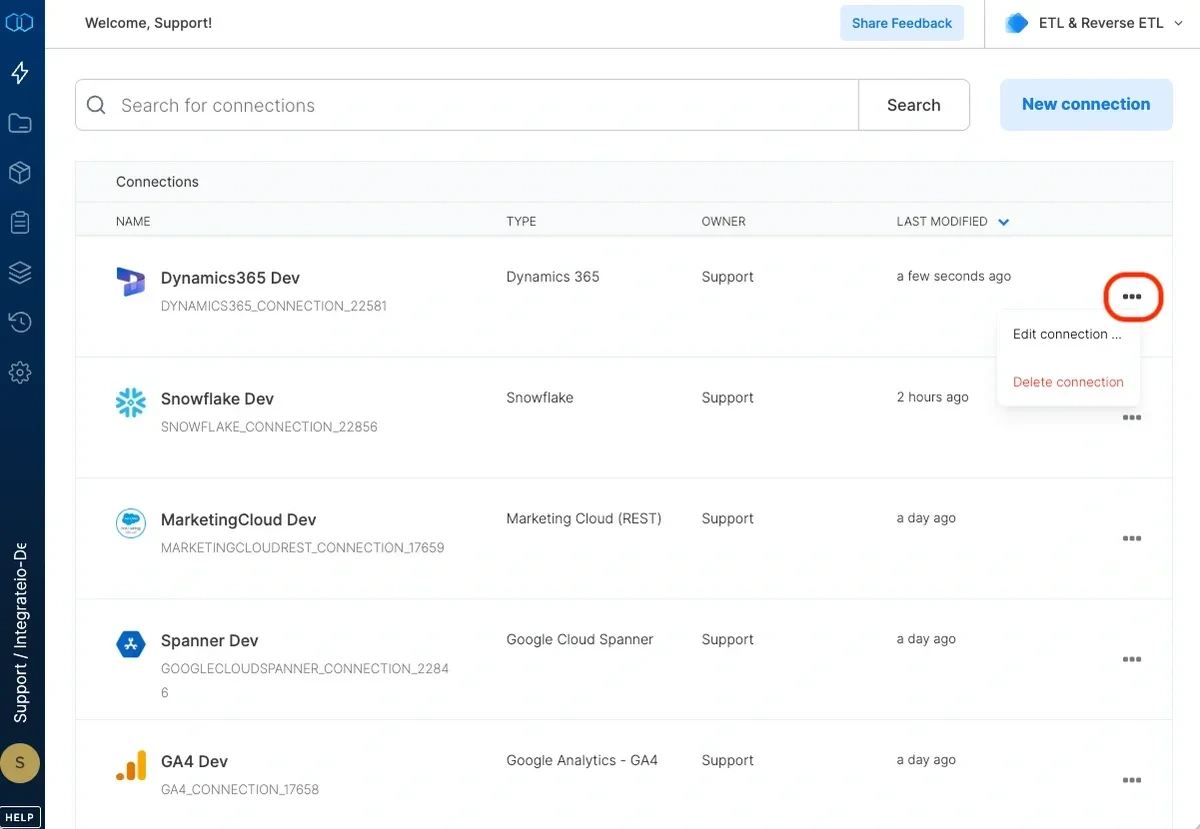The image size is (1200, 829).
Task: Open the MarketingCloud Dev connection name
Action: coord(238,520)
